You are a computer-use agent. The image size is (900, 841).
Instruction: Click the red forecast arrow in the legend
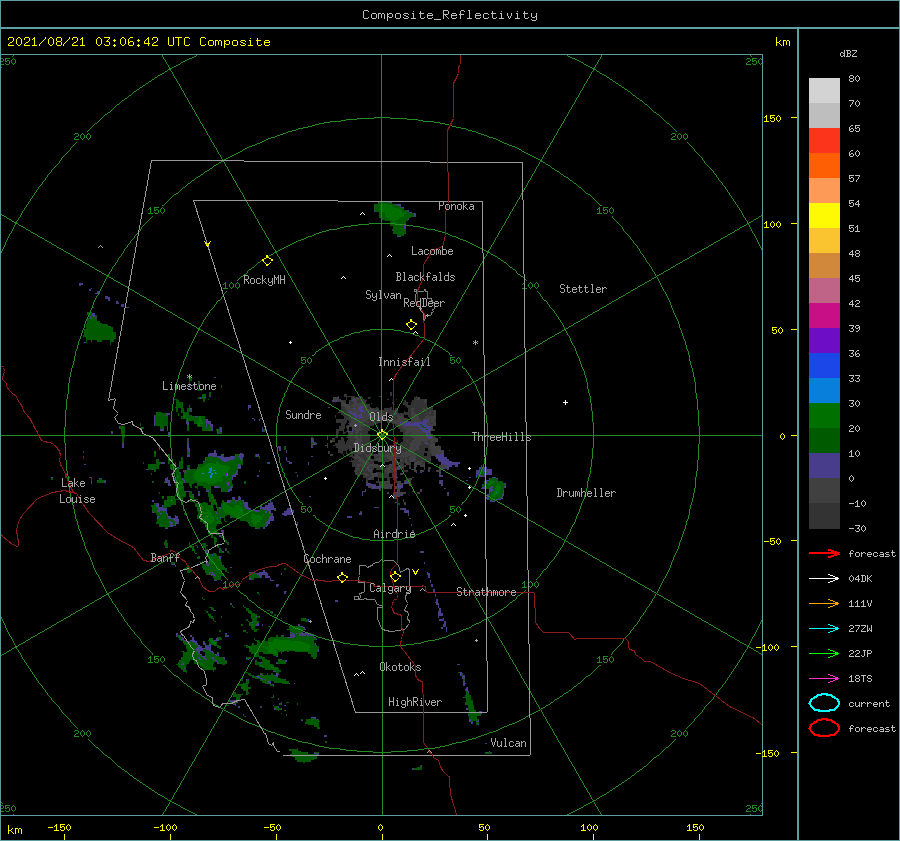[824, 553]
